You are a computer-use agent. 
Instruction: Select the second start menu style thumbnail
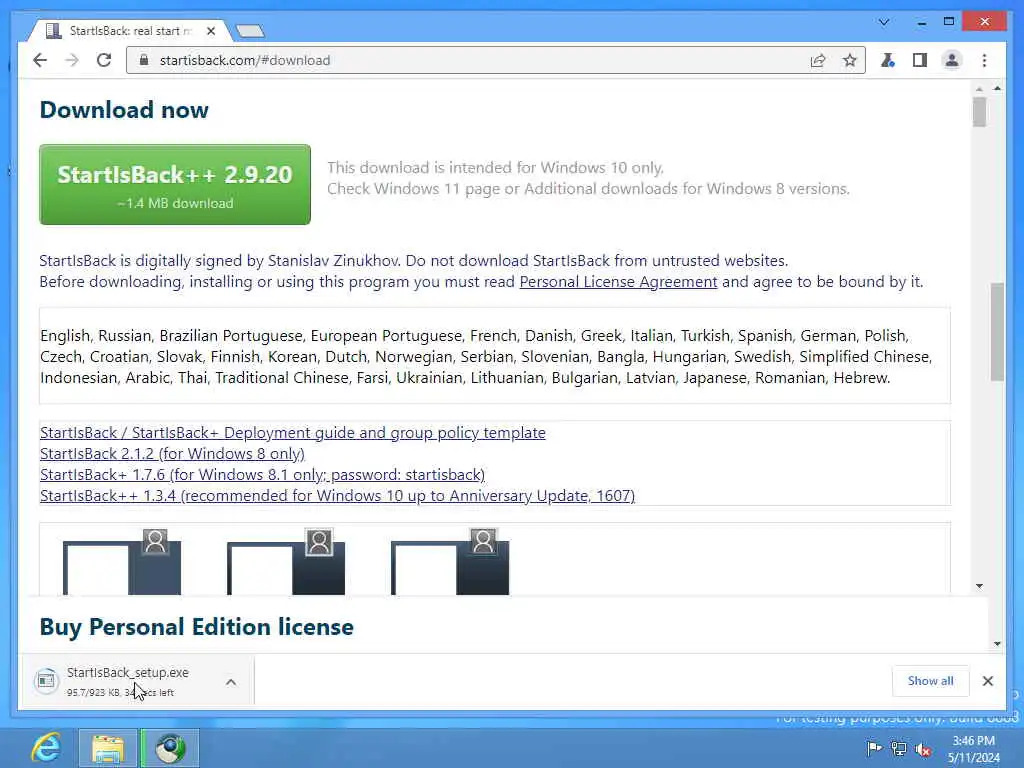click(x=286, y=562)
